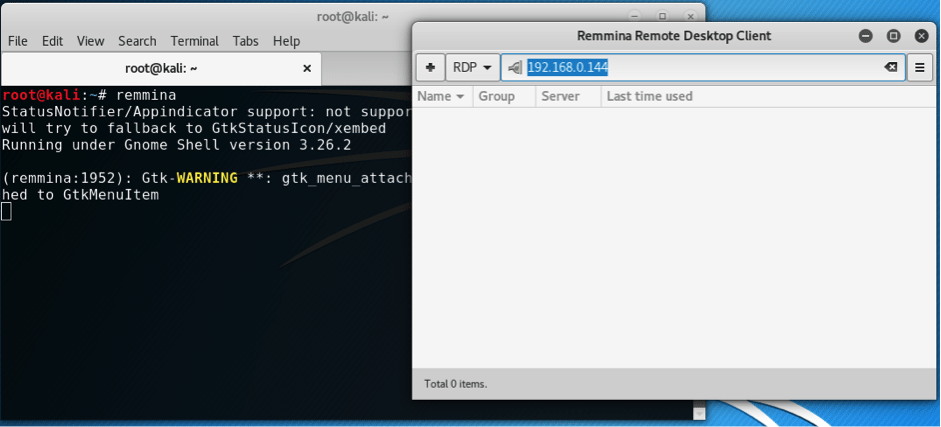Open the terminal Search menu

137,41
